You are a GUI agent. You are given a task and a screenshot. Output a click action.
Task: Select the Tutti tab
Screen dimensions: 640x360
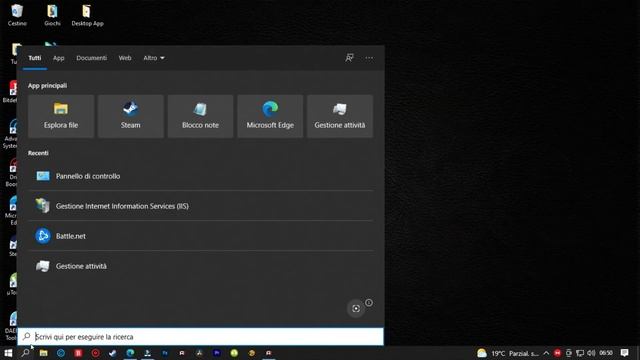[35, 58]
